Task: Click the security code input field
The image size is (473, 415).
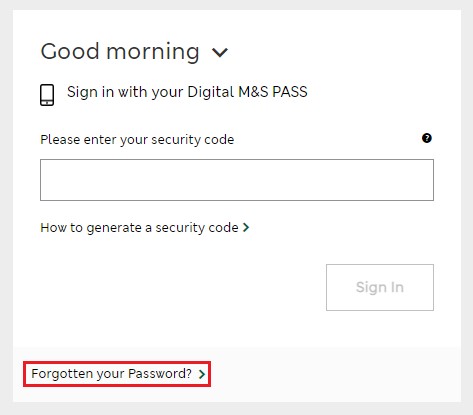Action: click(x=237, y=180)
